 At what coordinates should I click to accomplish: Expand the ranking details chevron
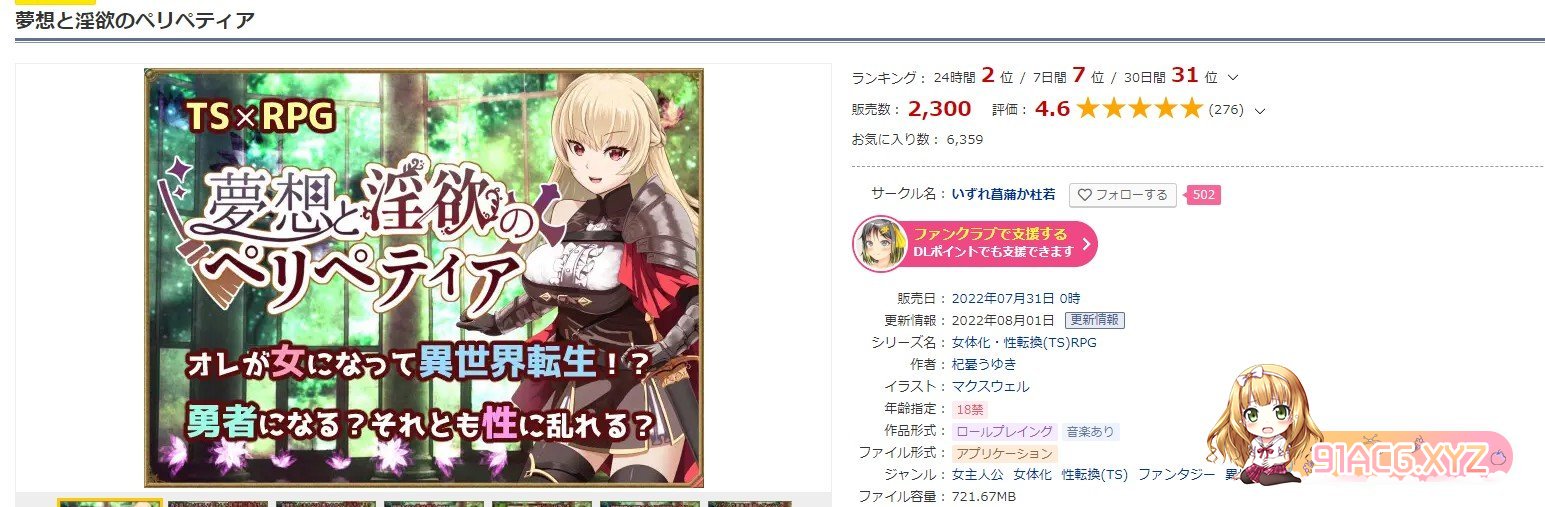[1233, 77]
